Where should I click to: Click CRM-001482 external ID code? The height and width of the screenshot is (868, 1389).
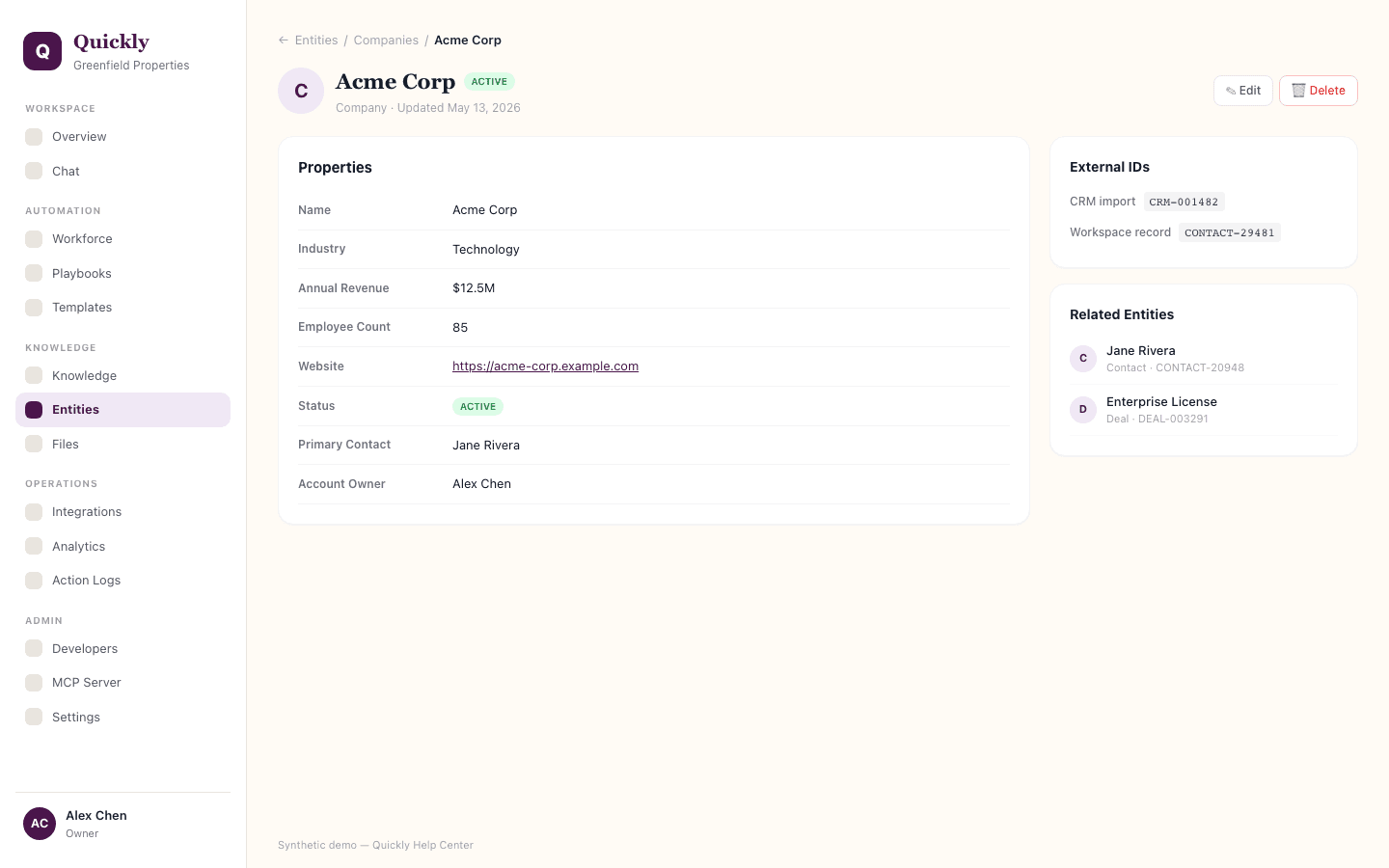pos(1184,203)
